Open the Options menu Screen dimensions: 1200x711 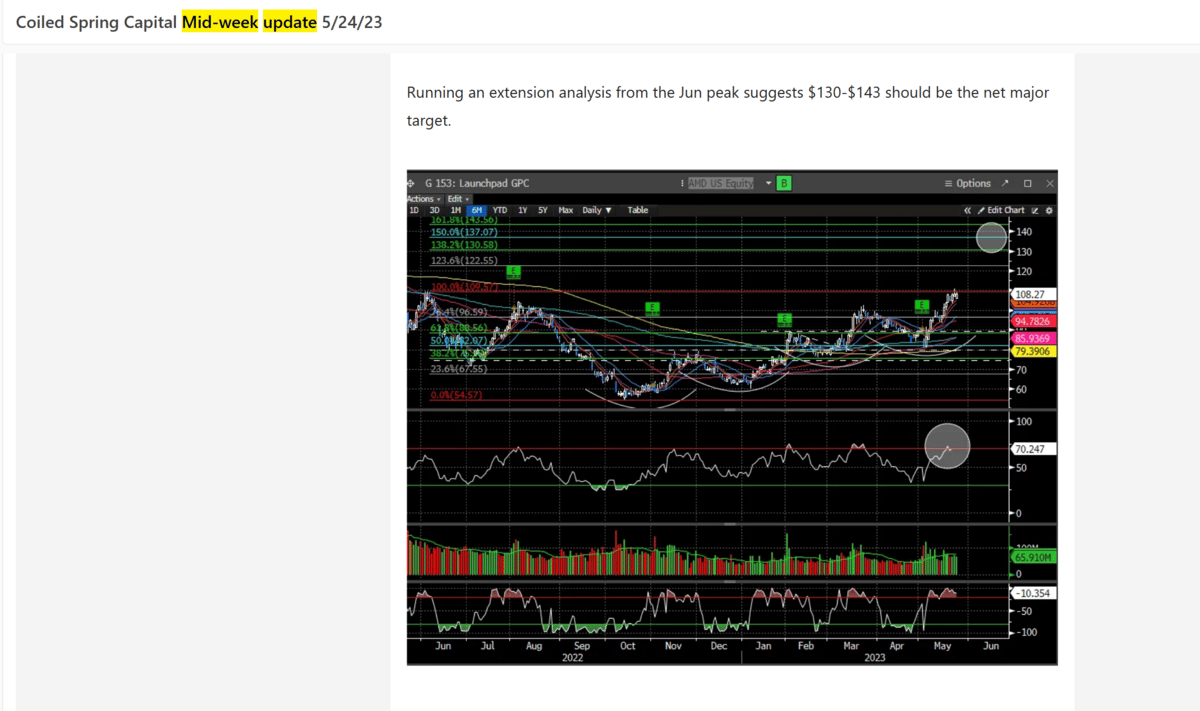coord(967,183)
